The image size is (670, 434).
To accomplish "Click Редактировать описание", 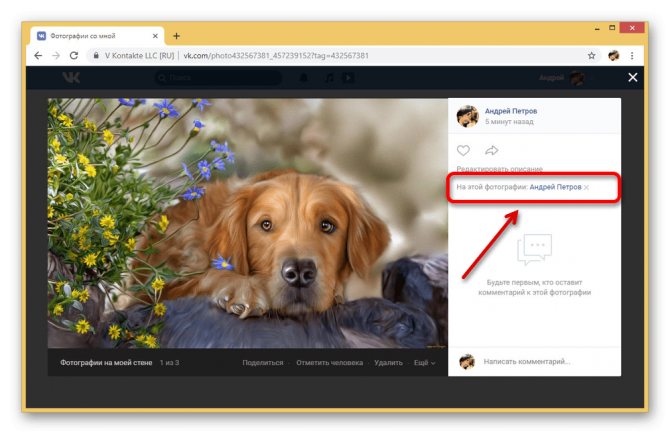I will pyautogui.click(x=500, y=169).
